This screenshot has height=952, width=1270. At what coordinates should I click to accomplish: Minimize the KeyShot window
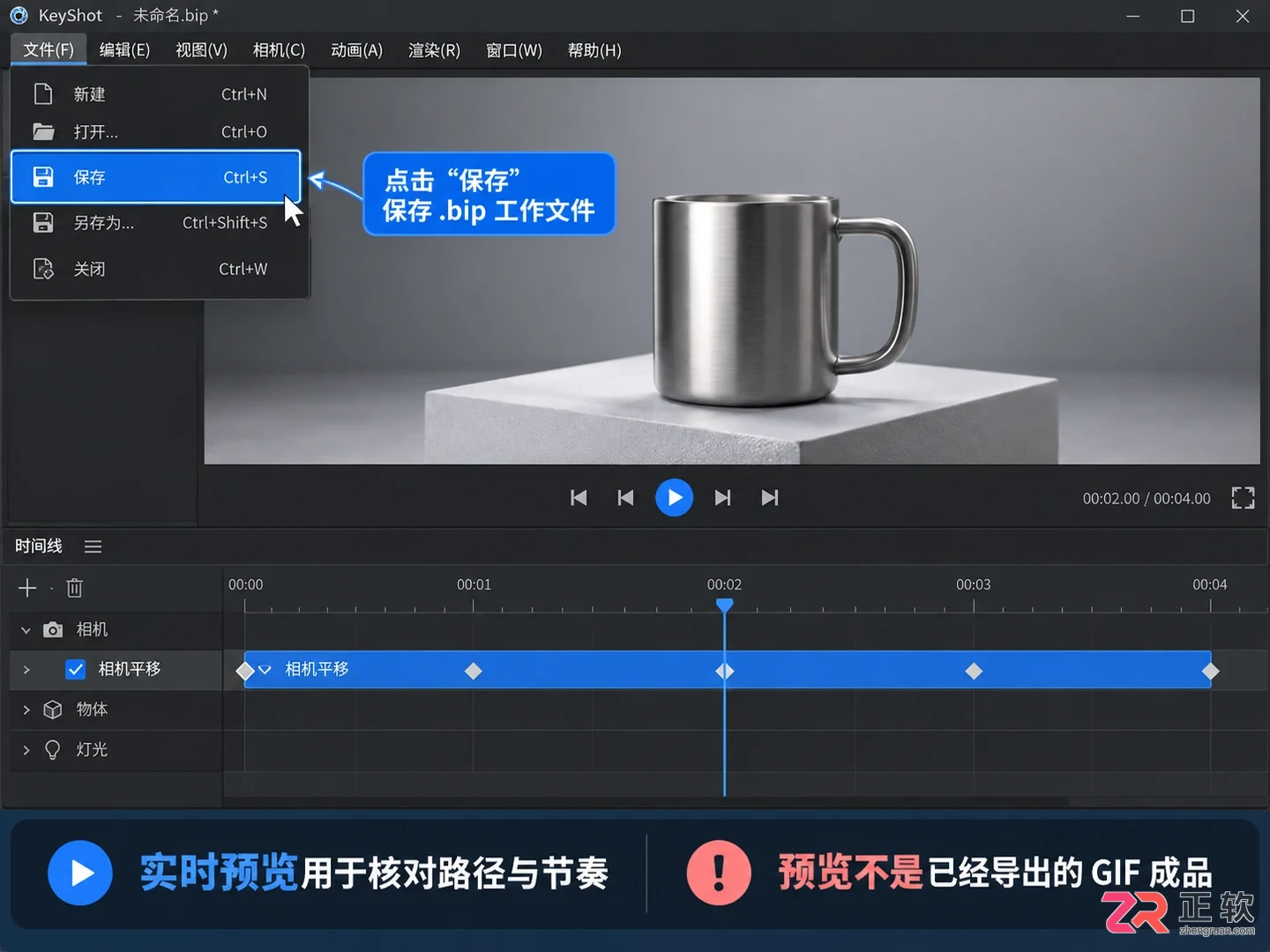point(1133,16)
